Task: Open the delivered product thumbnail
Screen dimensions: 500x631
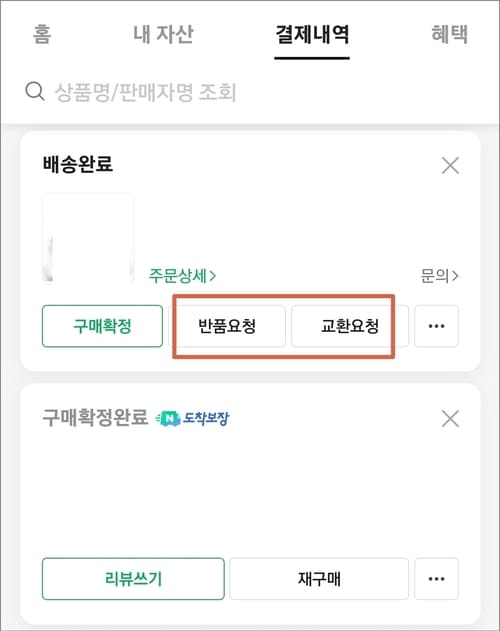Action: pos(88,238)
